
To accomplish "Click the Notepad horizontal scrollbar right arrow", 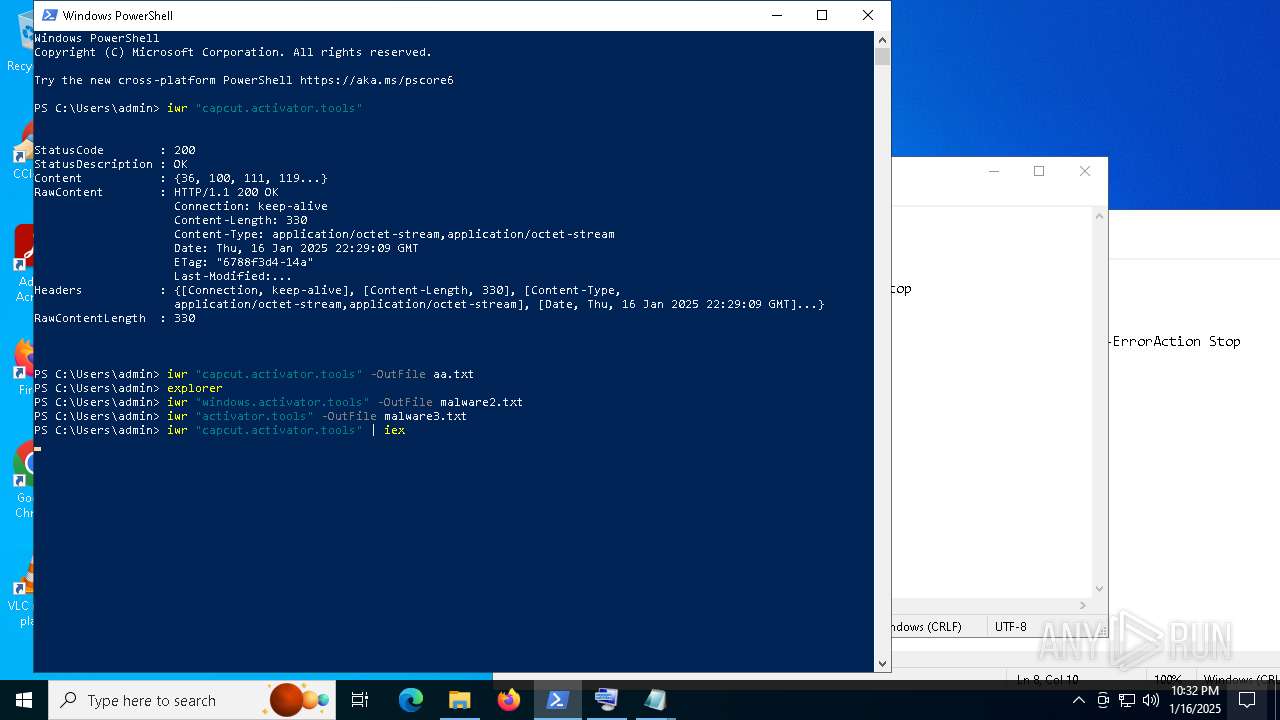I will pyautogui.click(x=1084, y=605).
